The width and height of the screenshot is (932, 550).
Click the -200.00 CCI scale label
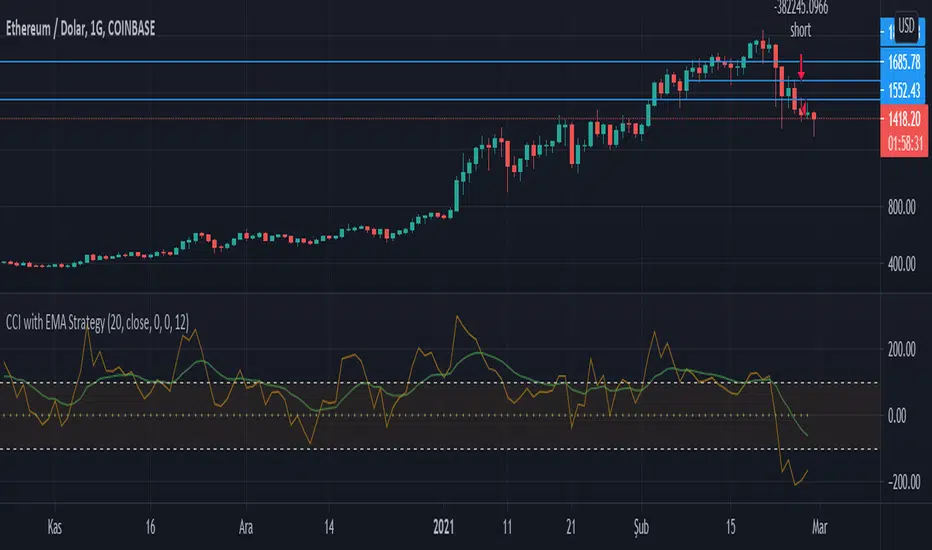click(x=901, y=482)
